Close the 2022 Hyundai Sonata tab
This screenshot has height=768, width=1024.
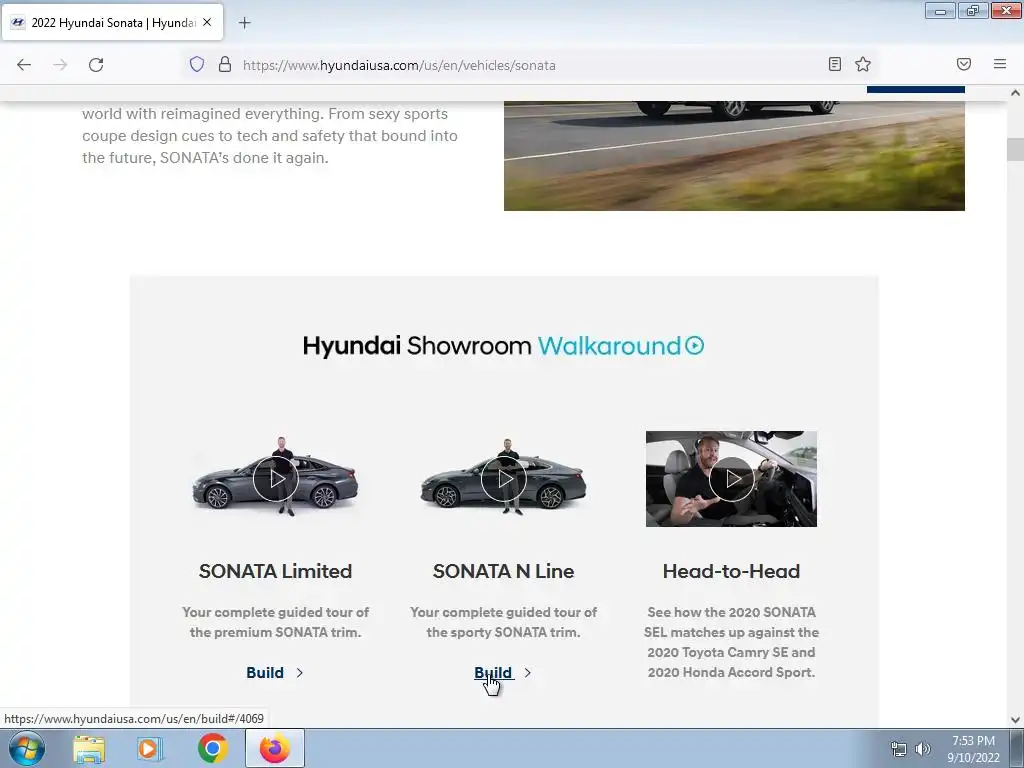[207, 22]
